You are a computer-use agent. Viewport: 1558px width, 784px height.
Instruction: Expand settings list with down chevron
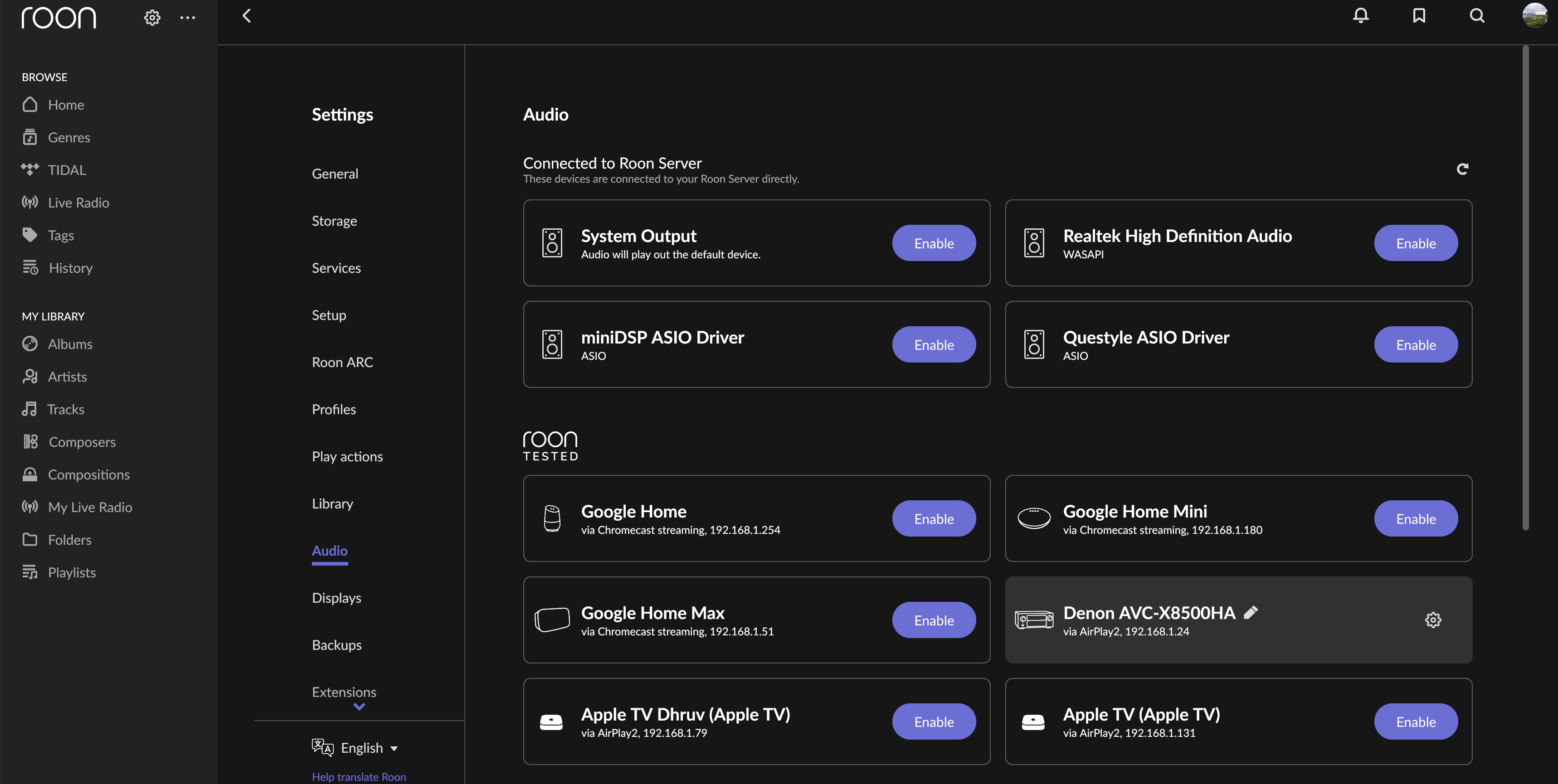359,706
